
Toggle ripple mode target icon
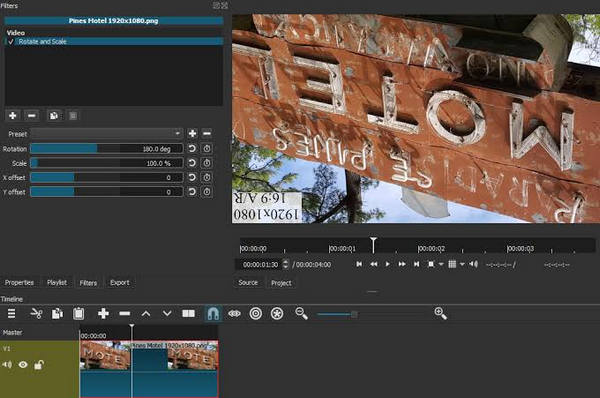tap(256, 313)
